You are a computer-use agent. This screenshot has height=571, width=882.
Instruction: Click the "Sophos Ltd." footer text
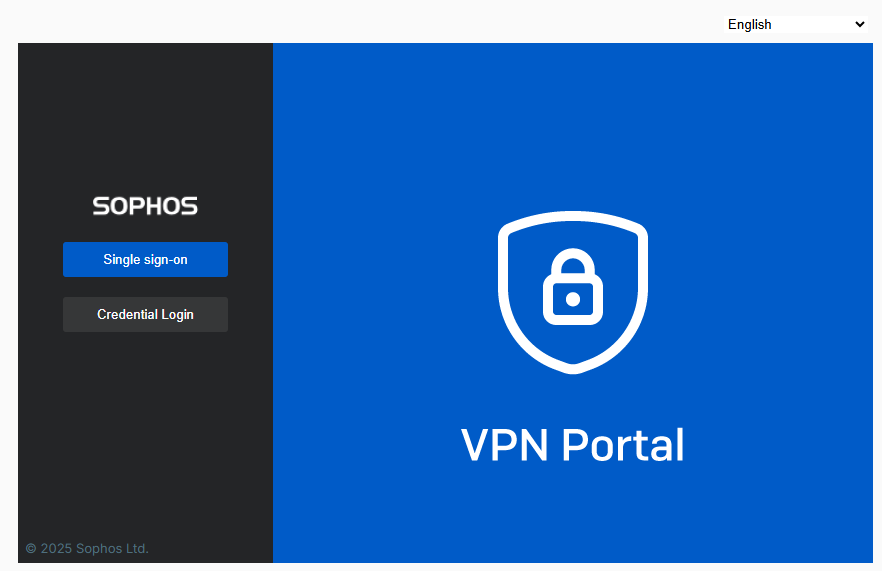pos(112,548)
